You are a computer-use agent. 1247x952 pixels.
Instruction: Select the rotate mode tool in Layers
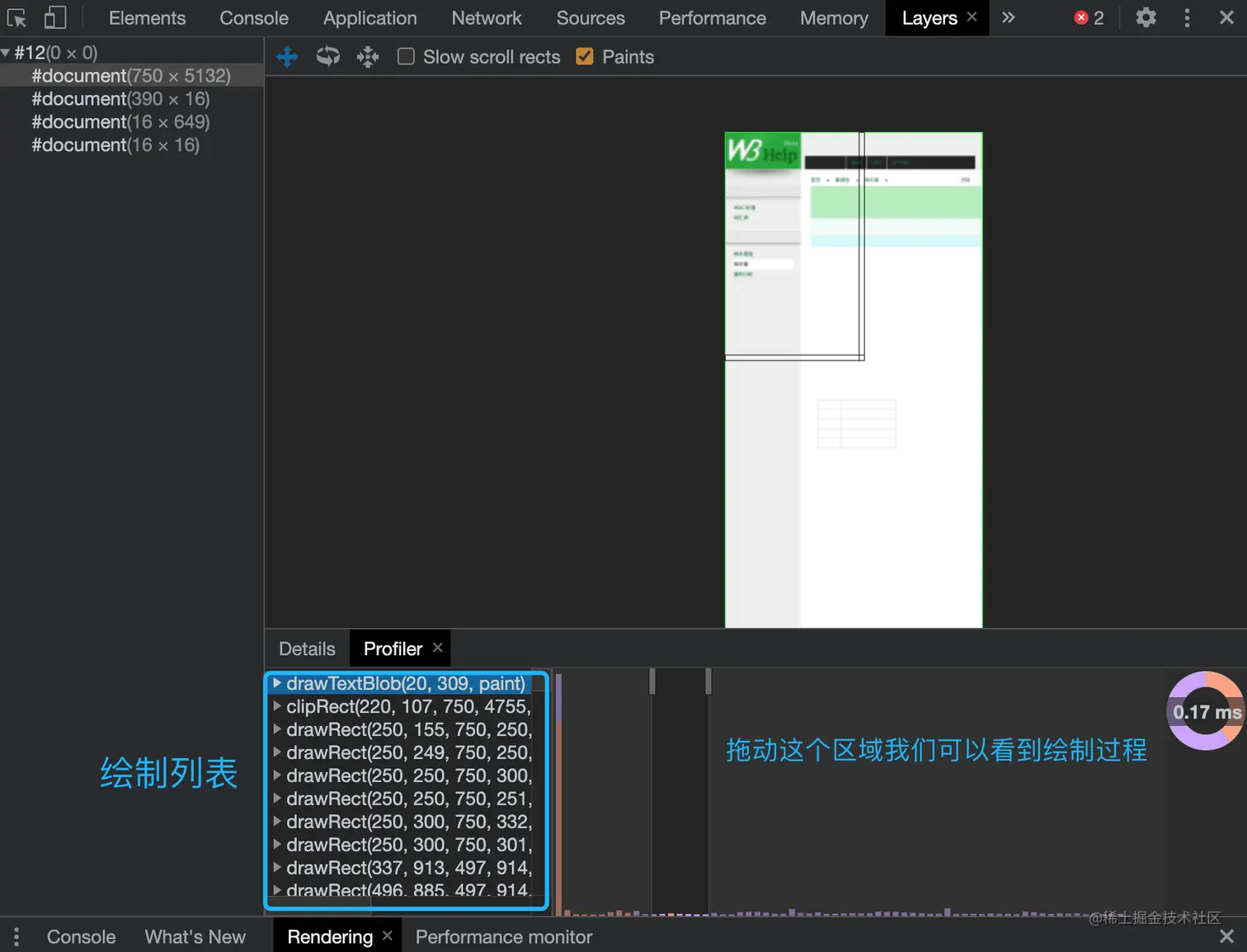click(327, 56)
